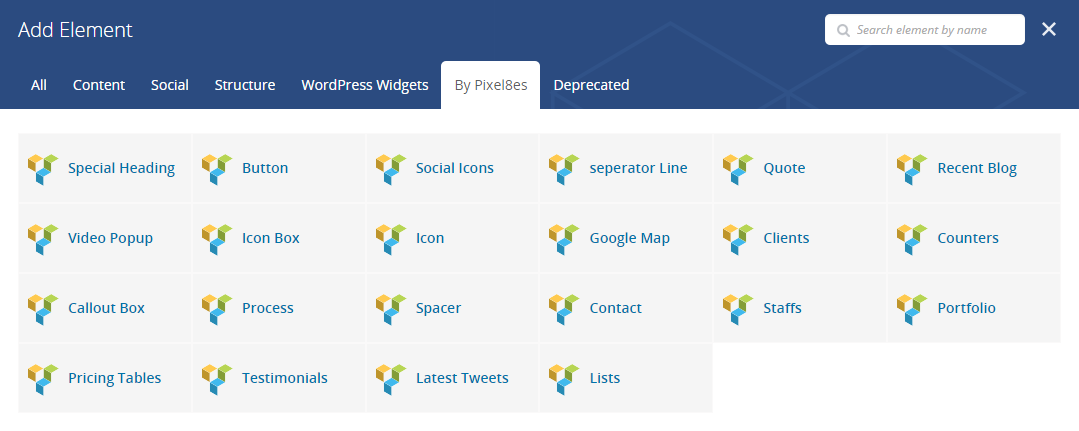Viewport: 1079px width, 431px height.
Task: Show the Structure elements tab
Action: tap(245, 85)
